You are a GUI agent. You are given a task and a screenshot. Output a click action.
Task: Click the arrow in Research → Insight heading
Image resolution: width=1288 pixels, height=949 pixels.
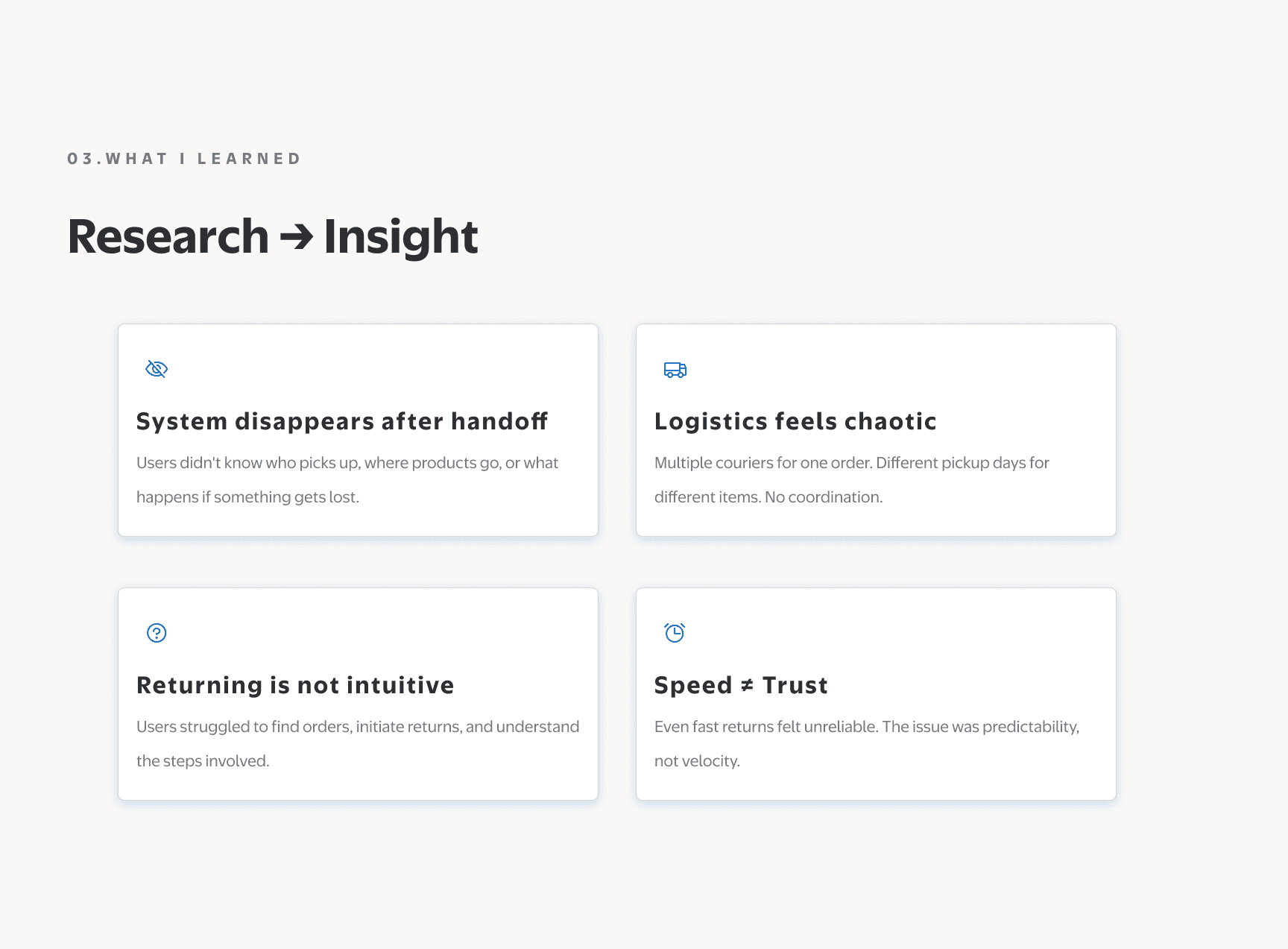(x=297, y=238)
